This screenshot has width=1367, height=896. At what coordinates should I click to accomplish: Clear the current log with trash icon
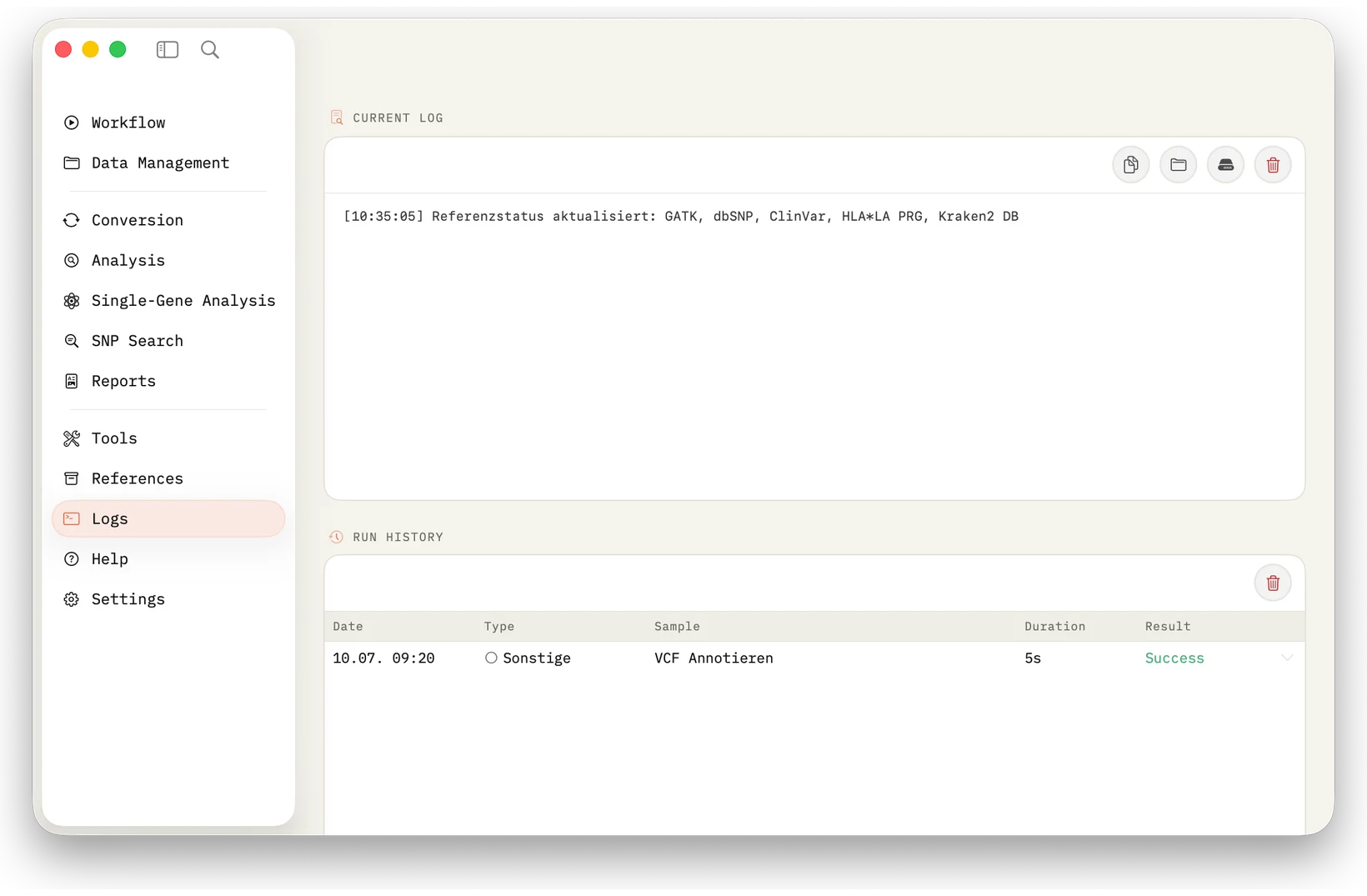click(x=1273, y=165)
